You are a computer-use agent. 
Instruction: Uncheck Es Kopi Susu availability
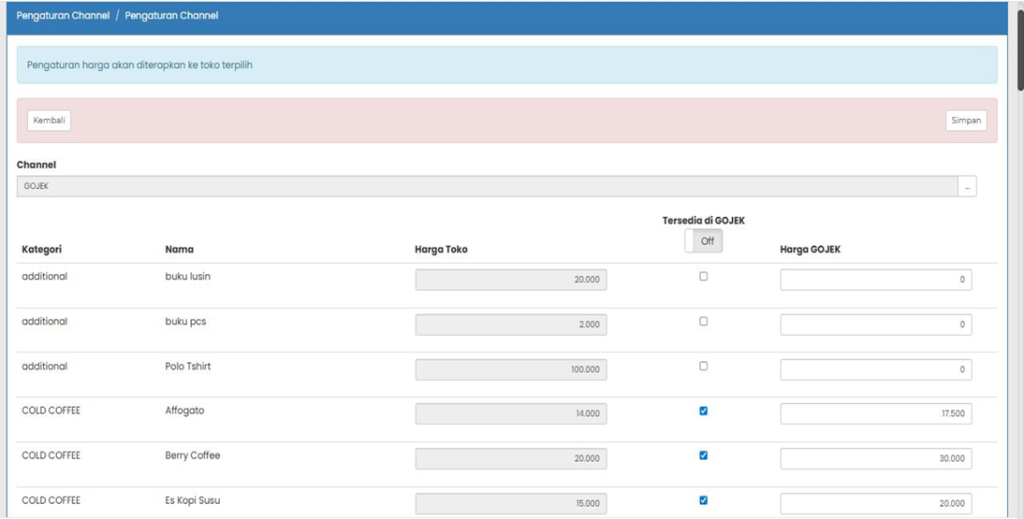(x=703, y=500)
